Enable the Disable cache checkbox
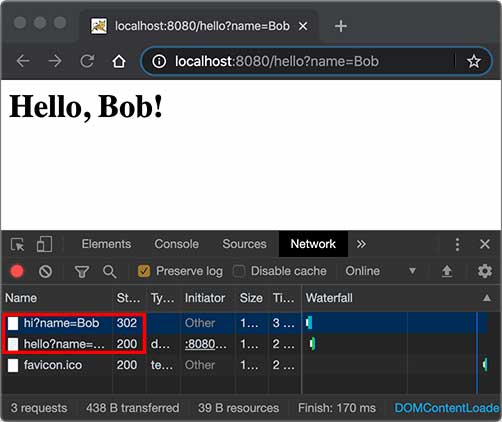This screenshot has width=502, height=422. point(239,271)
